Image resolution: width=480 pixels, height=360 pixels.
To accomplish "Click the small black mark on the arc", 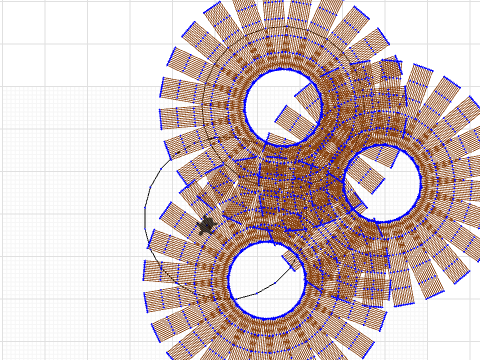I will (x=178, y=152).
